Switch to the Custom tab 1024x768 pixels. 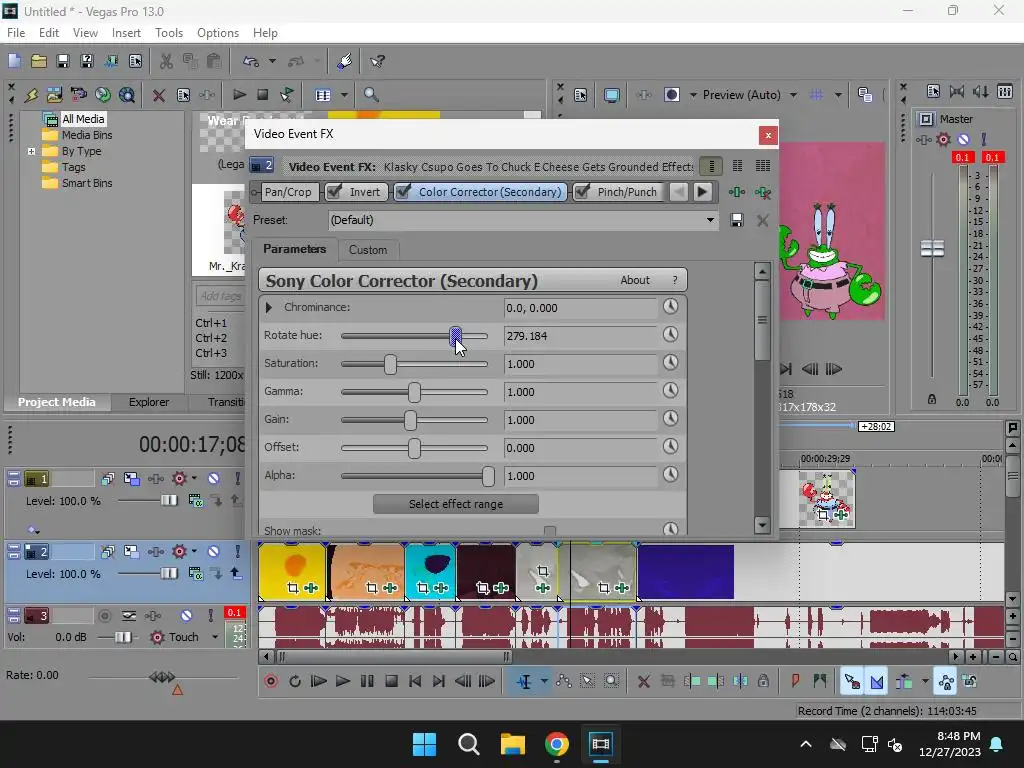click(368, 249)
